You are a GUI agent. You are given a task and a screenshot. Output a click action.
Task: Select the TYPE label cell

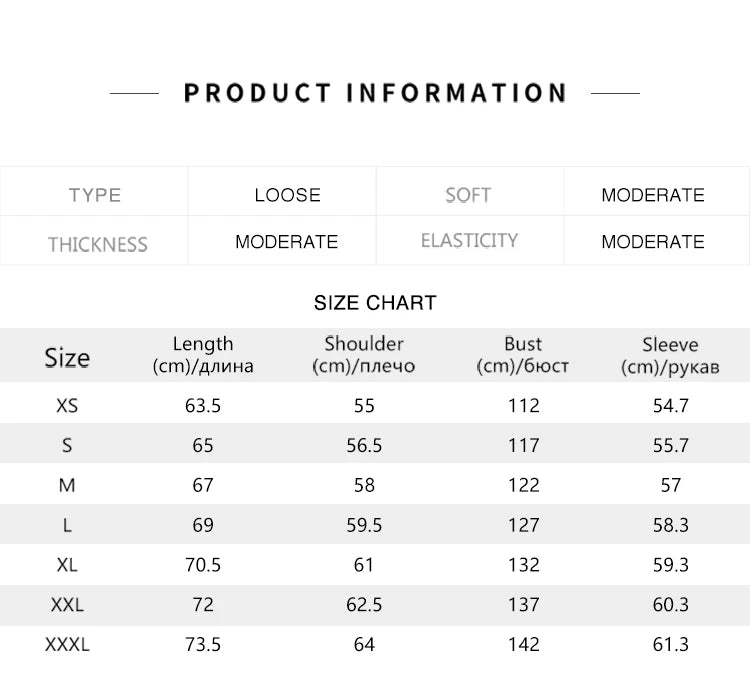[95, 195]
